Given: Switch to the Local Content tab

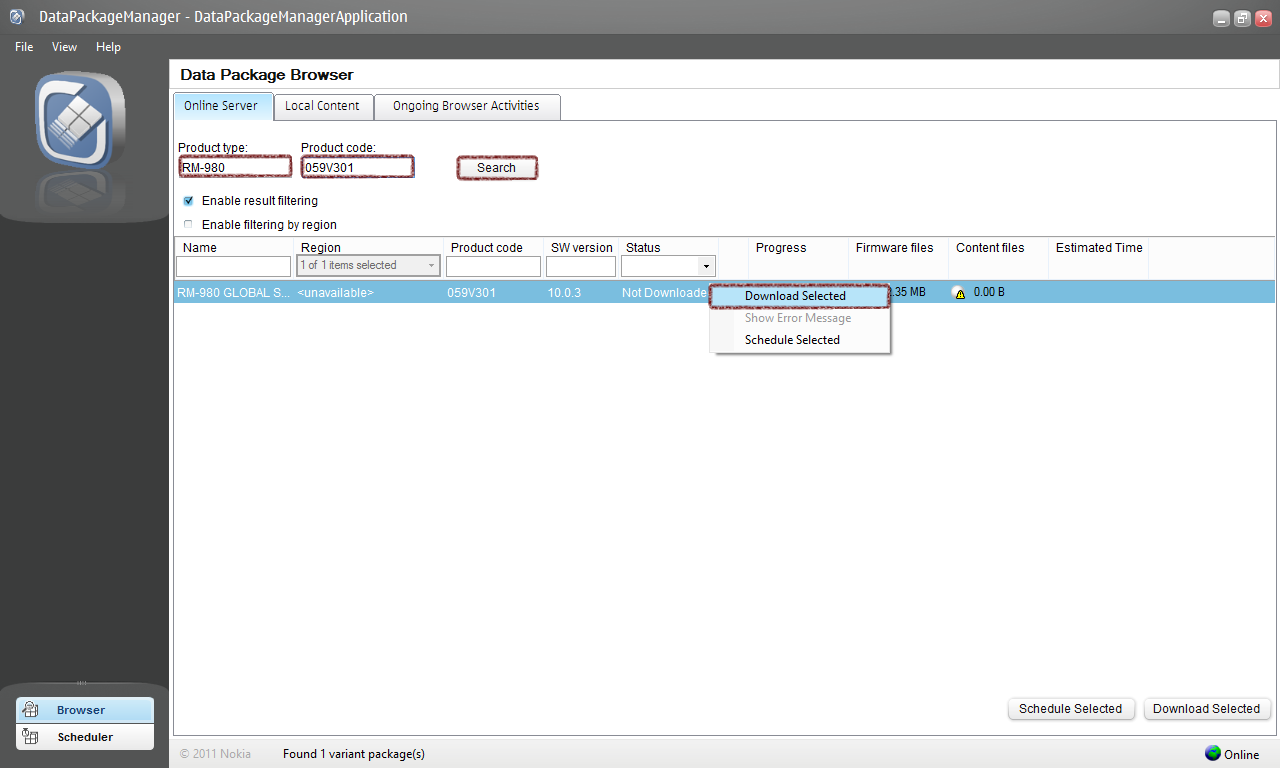Looking at the screenshot, I should coord(322,106).
